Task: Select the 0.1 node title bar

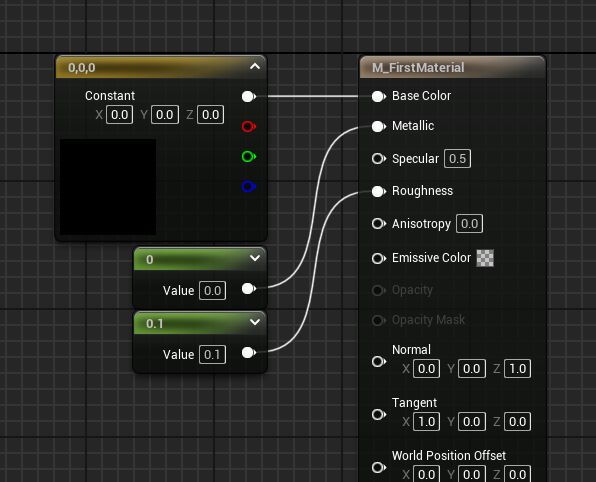Action: (x=200, y=323)
